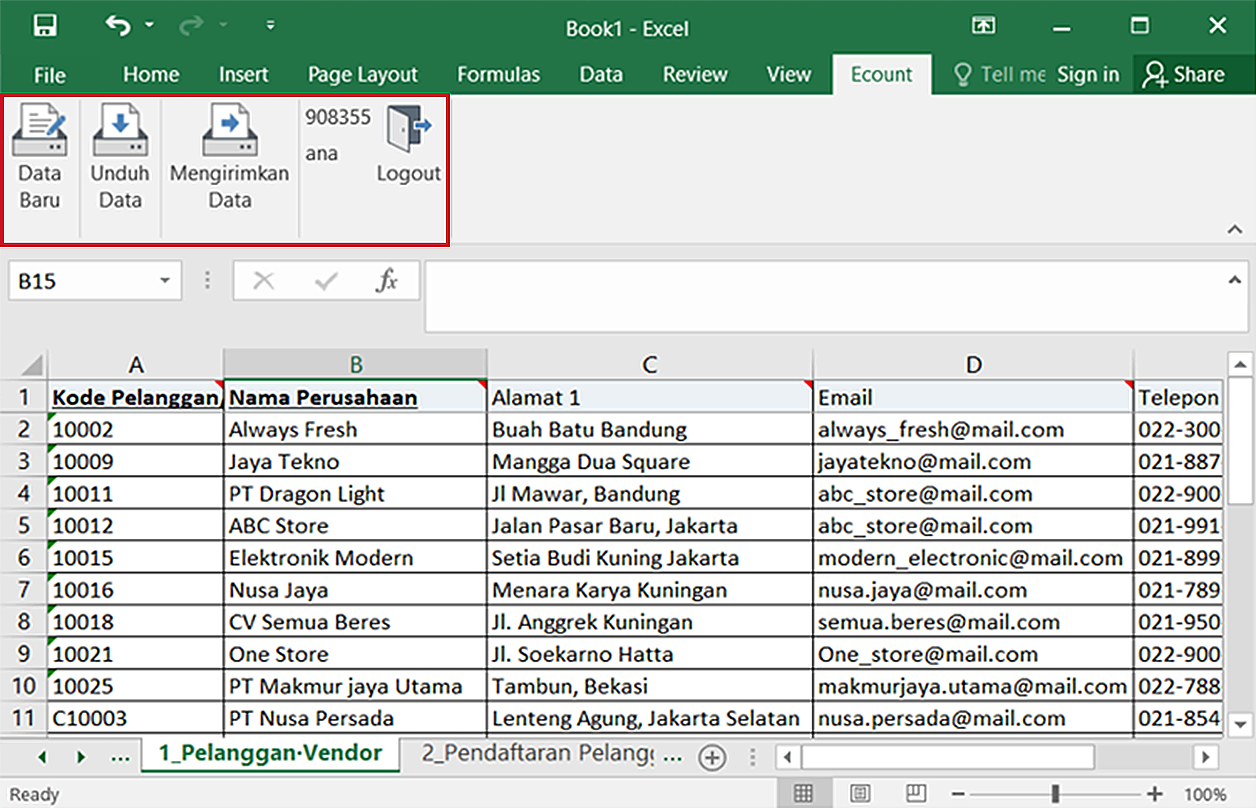The height and width of the screenshot is (808, 1256).
Task: Click the Logout door icon
Action: point(408,132)
